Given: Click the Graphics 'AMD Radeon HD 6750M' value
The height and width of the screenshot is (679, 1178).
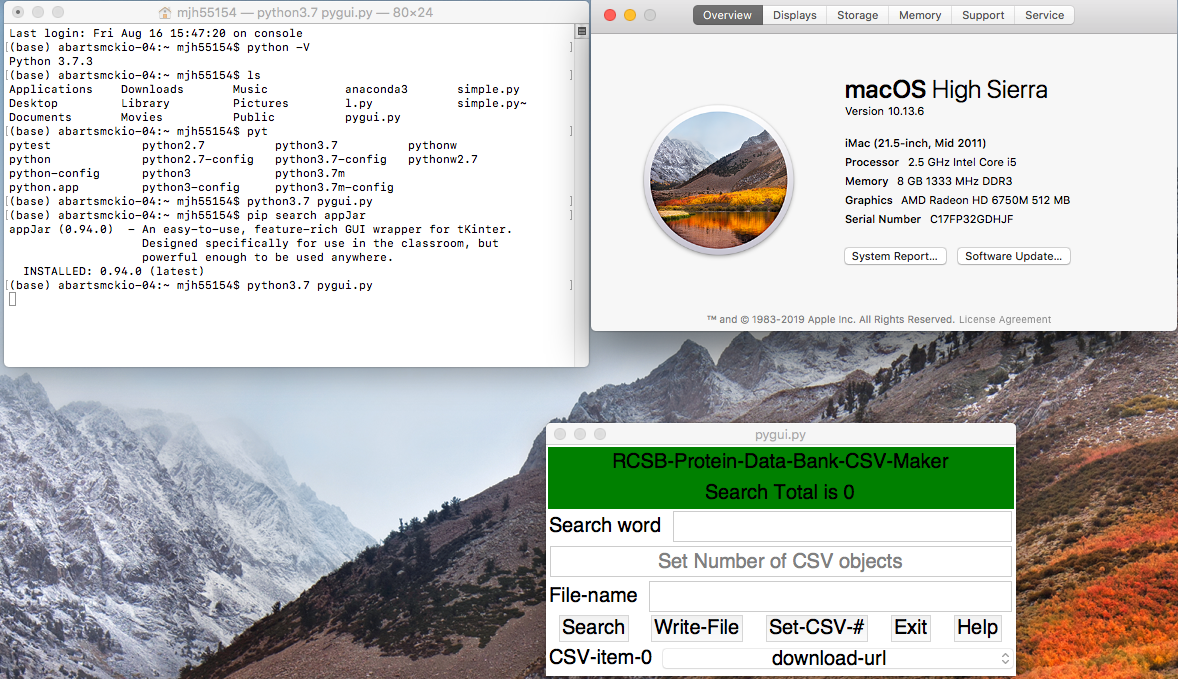Looking at the screenshot, I should tap(985, 201).
